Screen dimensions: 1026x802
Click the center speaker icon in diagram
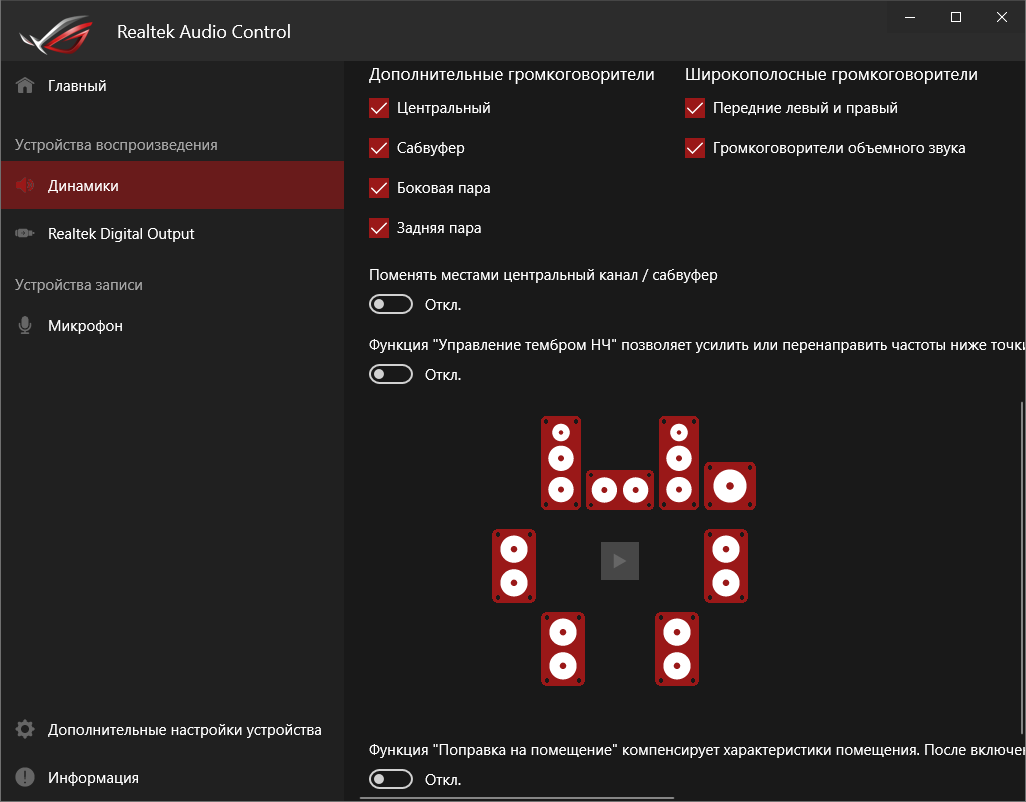pyautogui.click(x=619, y=490)
